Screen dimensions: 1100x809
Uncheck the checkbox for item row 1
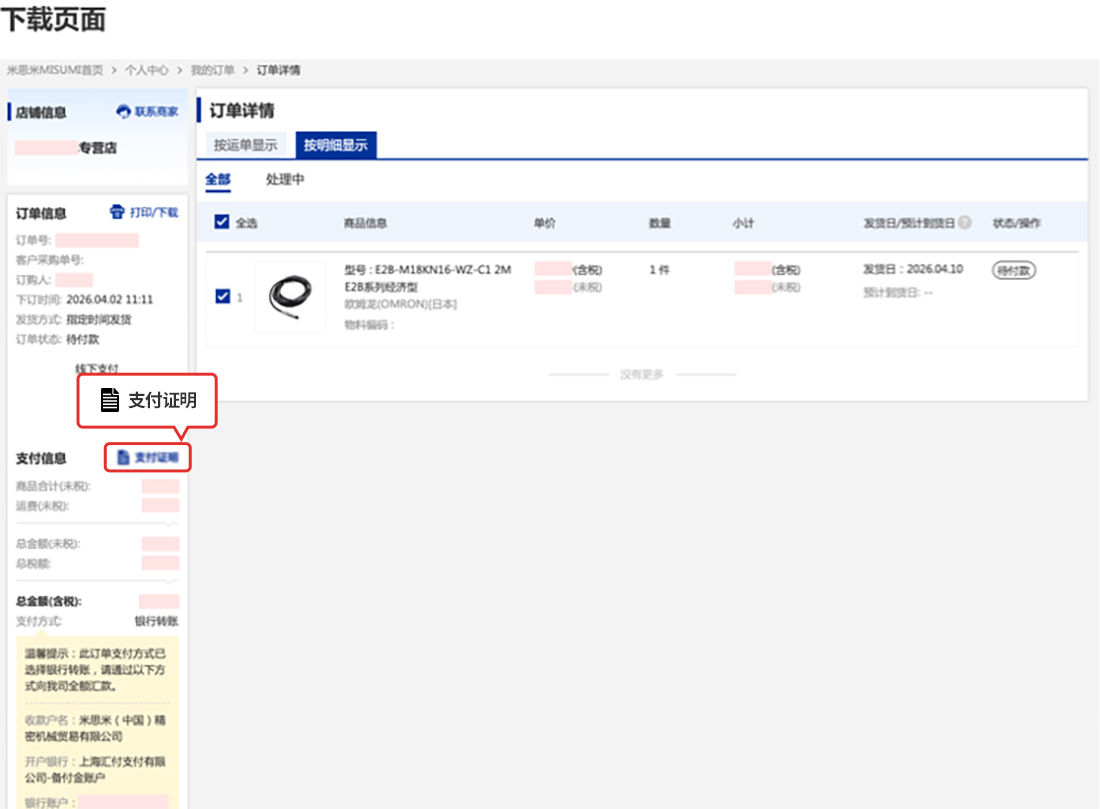click(222, 297)
